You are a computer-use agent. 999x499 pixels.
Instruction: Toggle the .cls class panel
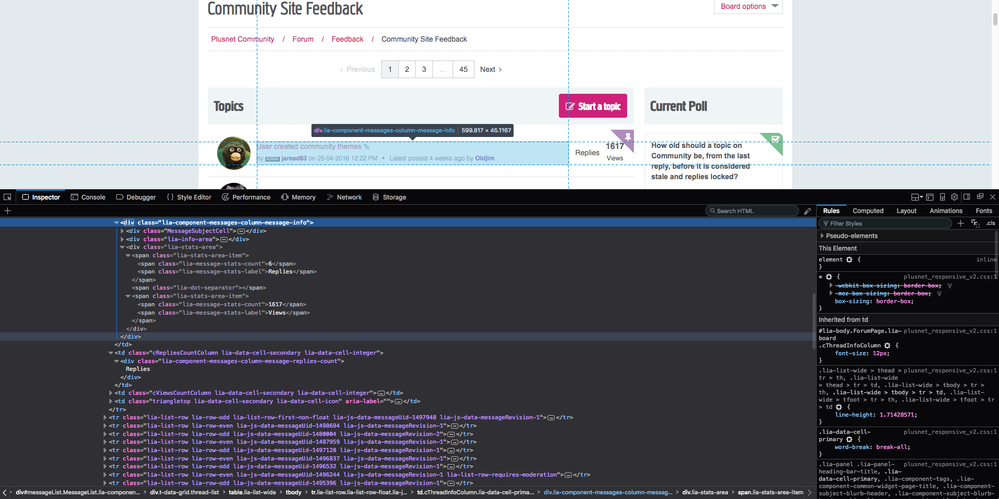click(x=990, y=224)
